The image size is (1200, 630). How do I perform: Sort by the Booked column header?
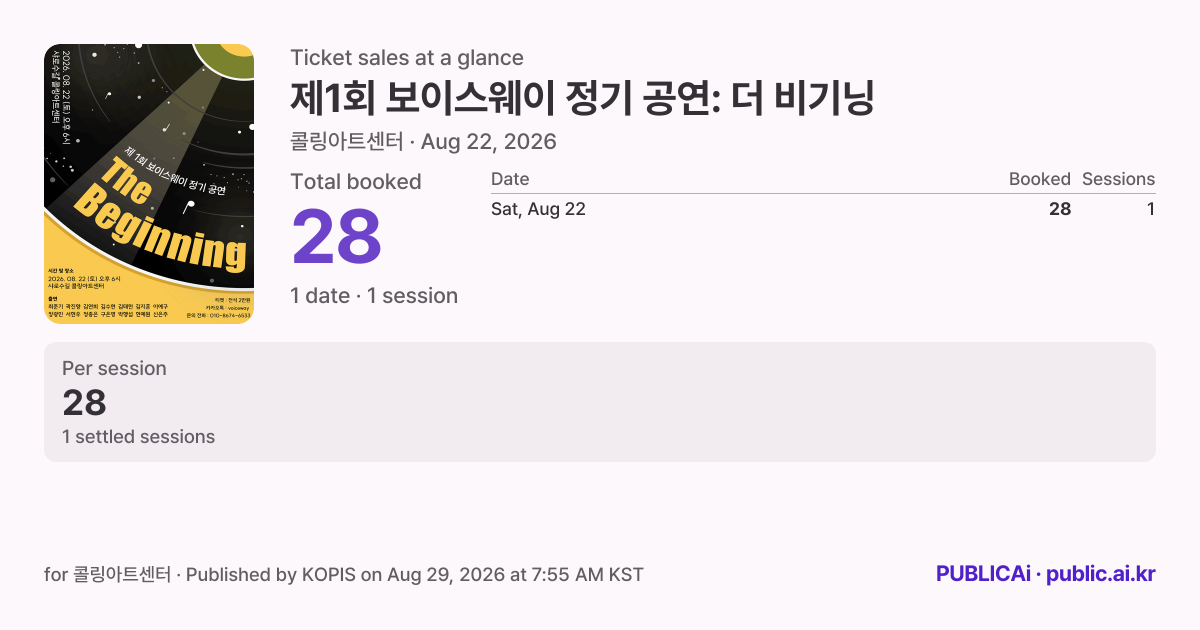click(x=1040, y=179)
